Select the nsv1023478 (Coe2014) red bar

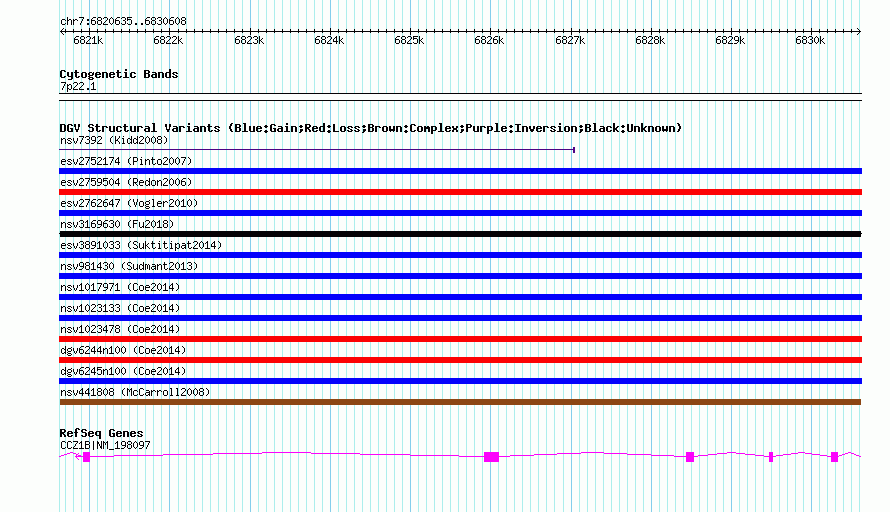pos(460,339)
